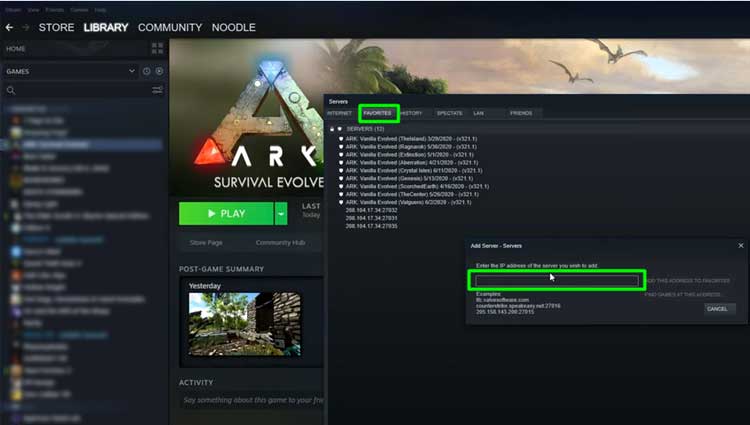This screenshot has height=425, width=750.
Task: Click shield icon on Crystal Isles row
Action: tap(341, 171)
